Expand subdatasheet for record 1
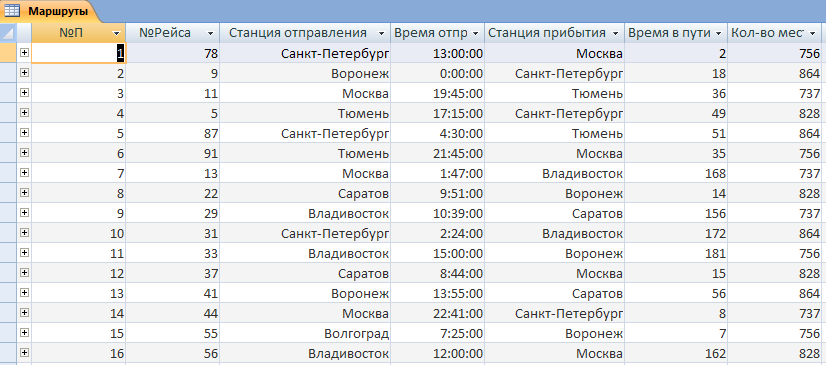The width and height of the screenshot is (826, 365). (24, 53)
